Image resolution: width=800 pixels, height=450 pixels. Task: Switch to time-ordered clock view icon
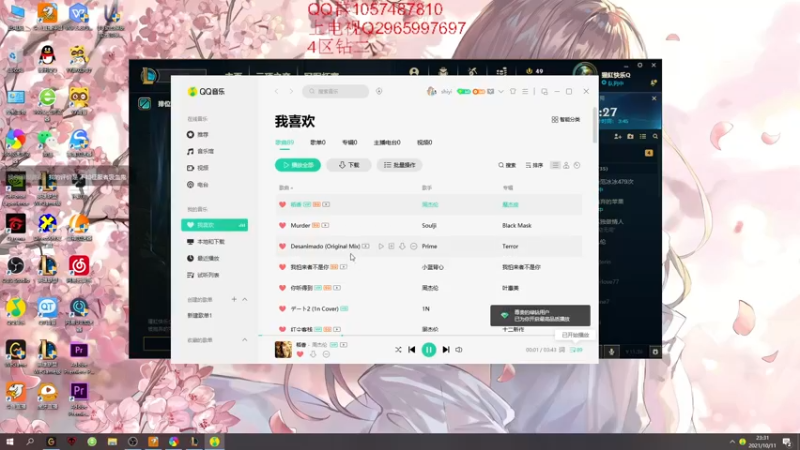577,165
